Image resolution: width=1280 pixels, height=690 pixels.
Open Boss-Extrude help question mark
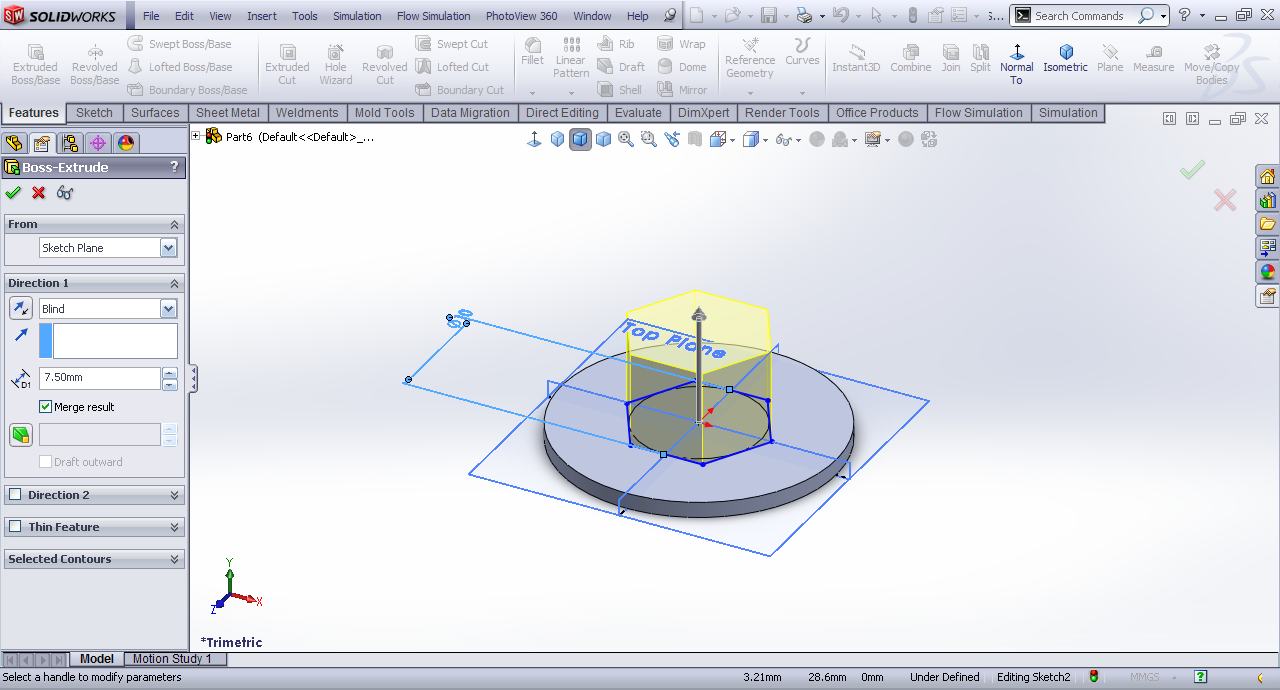tap(174, 167)
